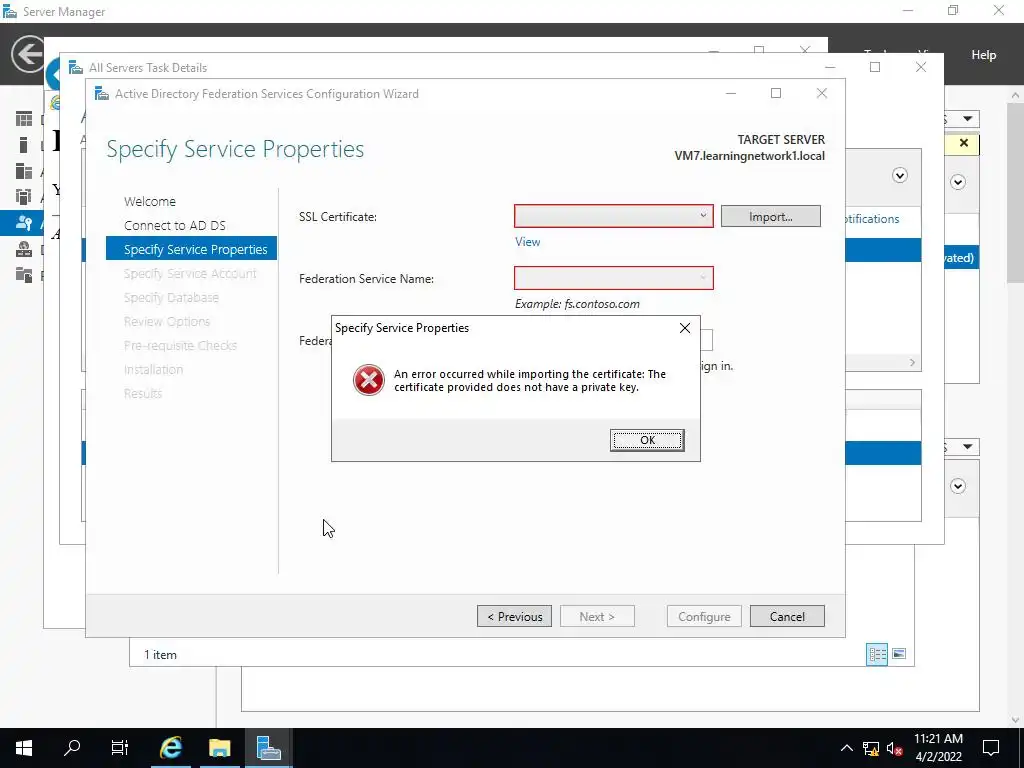Open File and Storage Services sidebar icon

point(24,274)
